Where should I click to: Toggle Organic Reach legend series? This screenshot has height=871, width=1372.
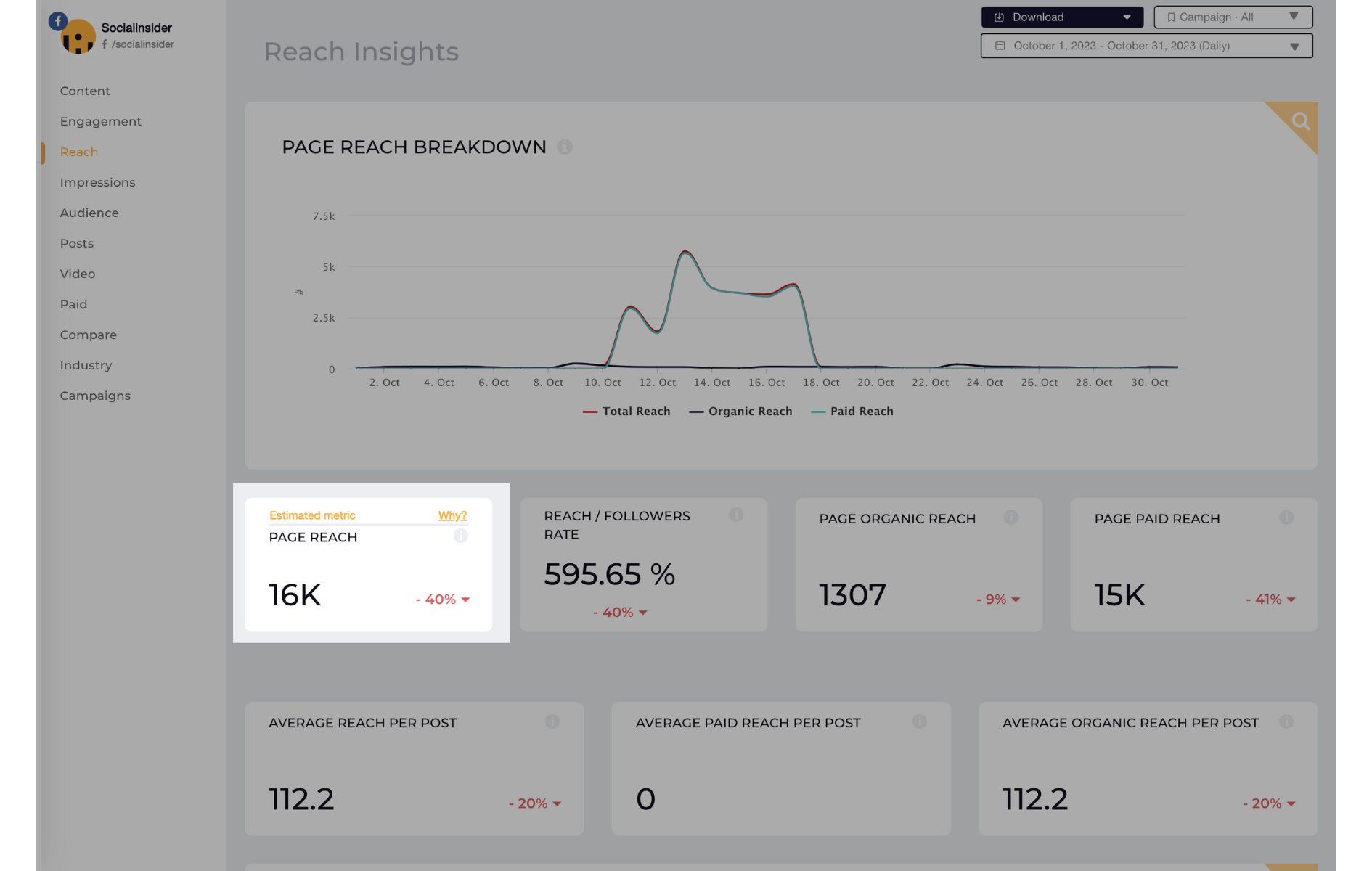(x=740, y=412)
